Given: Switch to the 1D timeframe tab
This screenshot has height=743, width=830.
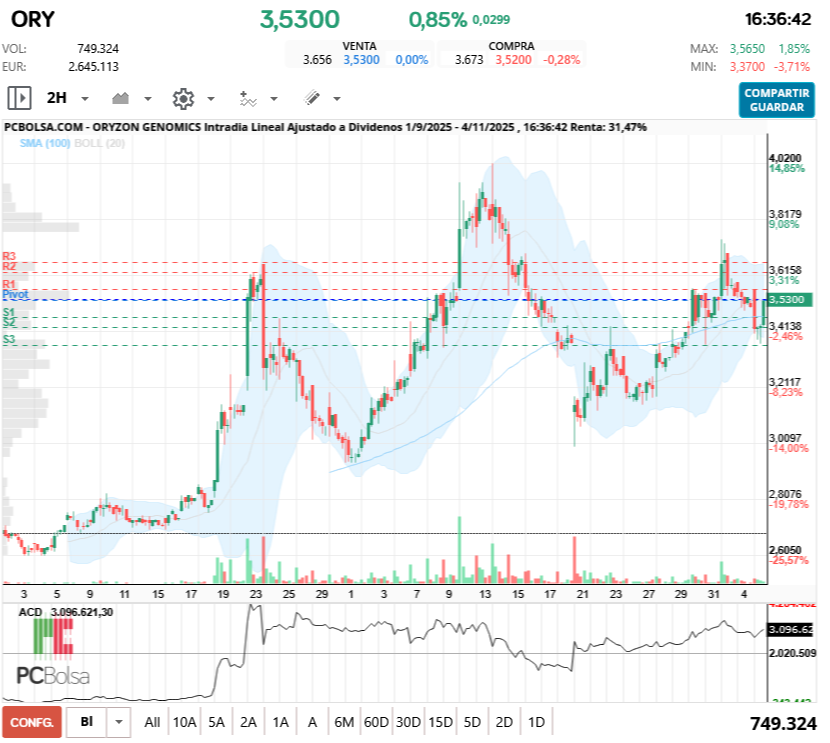Looking at the screenshot, I should point(535,720).
